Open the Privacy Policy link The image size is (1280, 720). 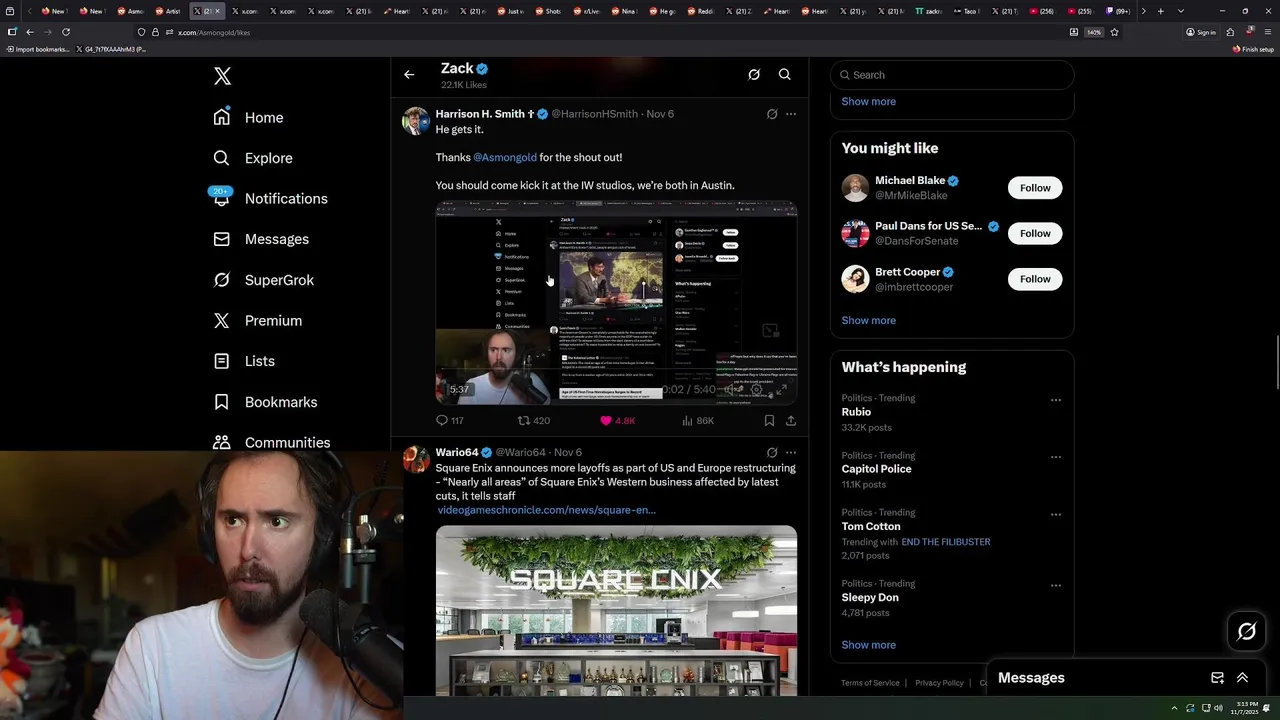(x=939, y=683)
